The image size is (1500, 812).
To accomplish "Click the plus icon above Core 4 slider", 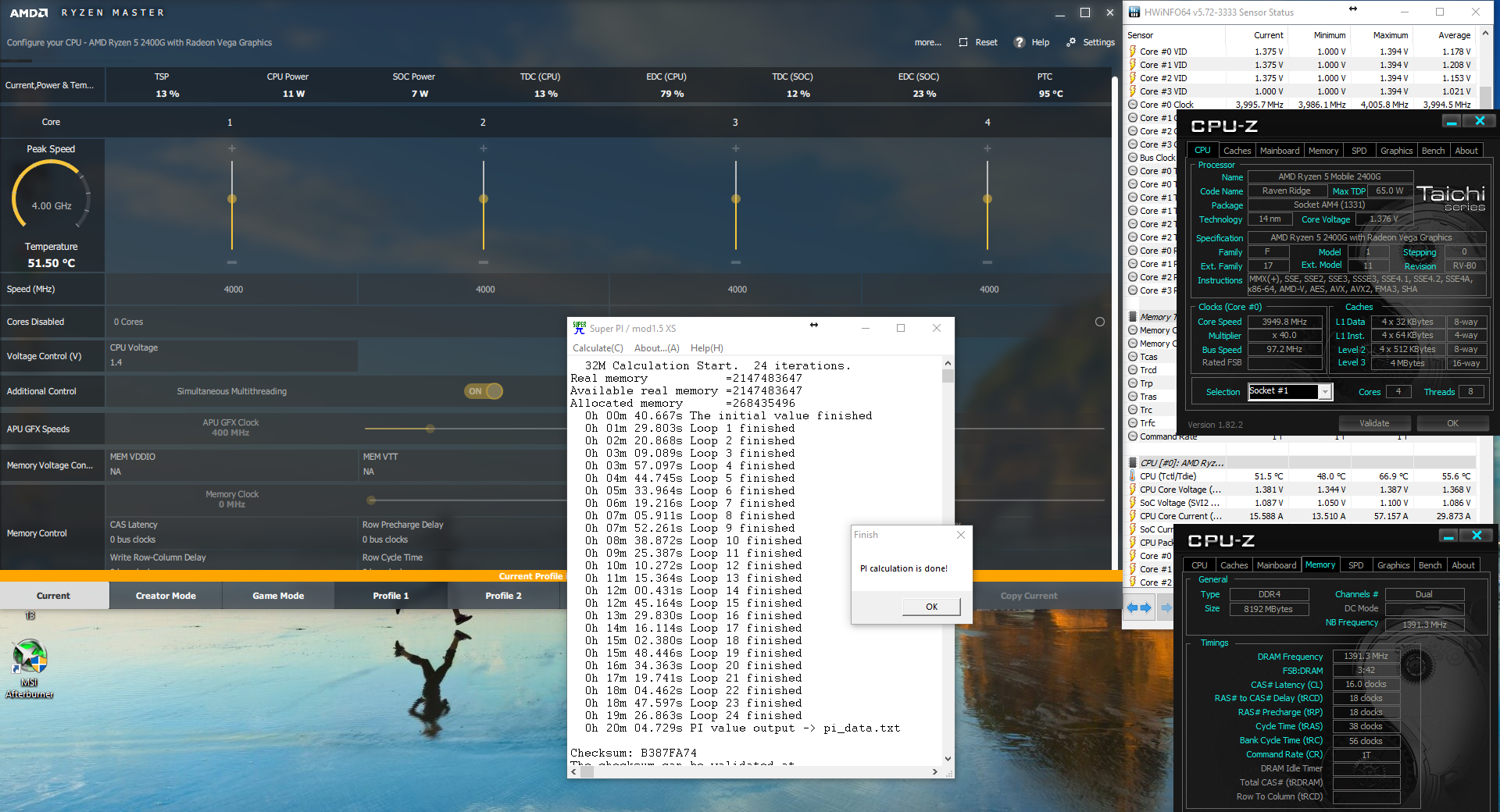I will coord(987,148).
